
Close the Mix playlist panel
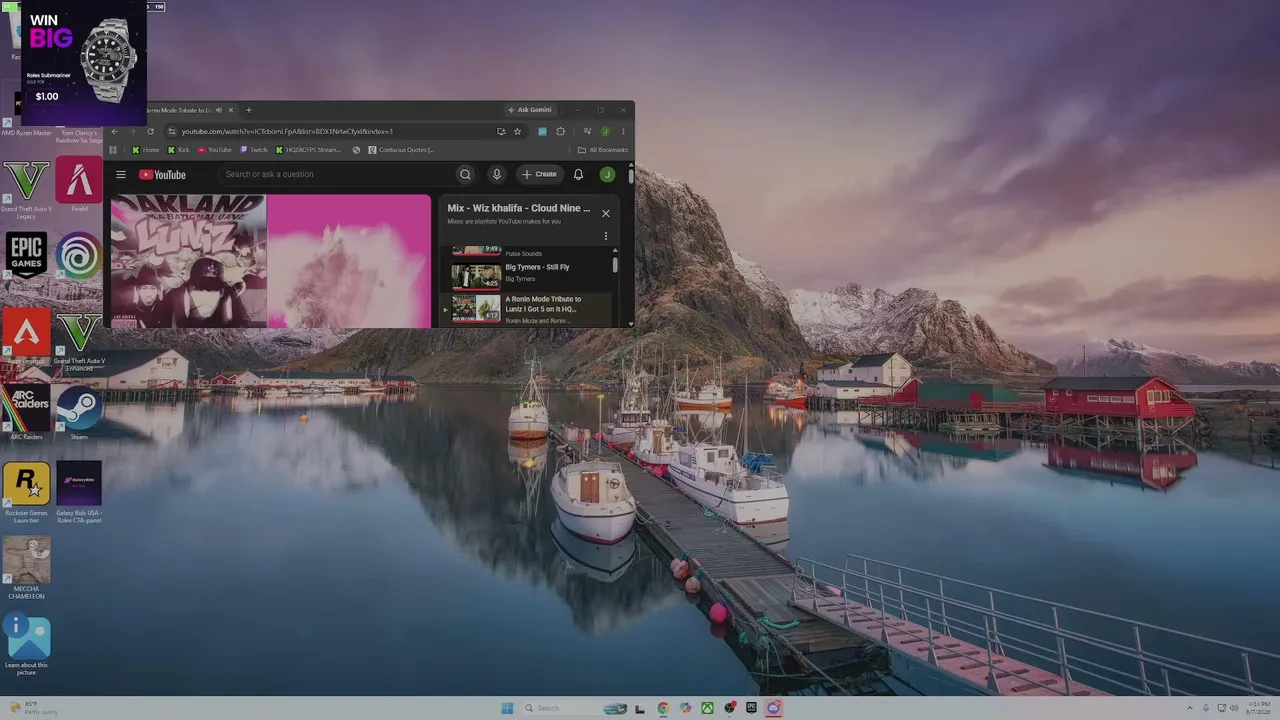605,213
